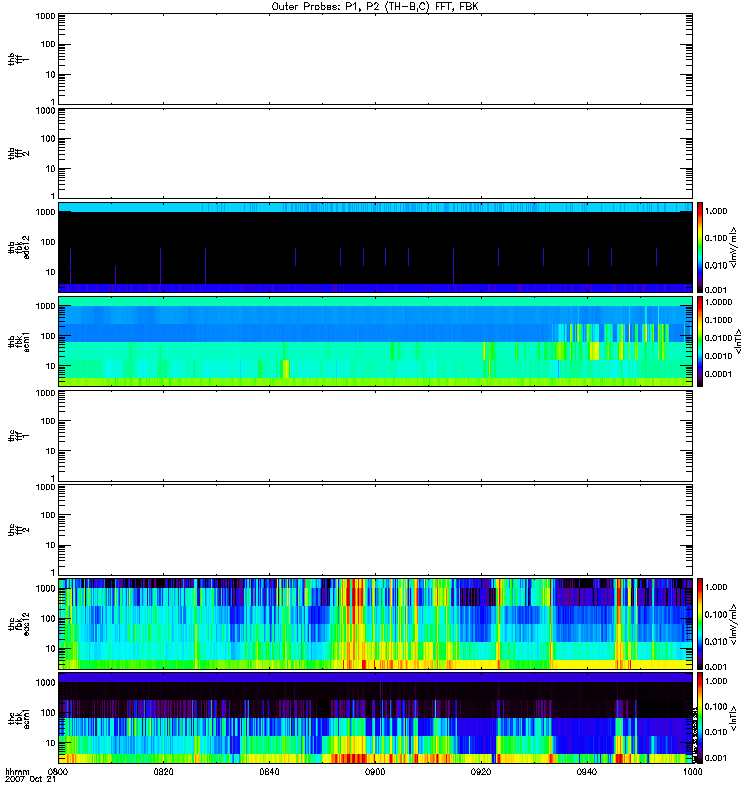The height and width of the screenshot is (800, 750).
Task: Click the 'thb fbk edc12' panel axis label
Action: click(18, 247)
